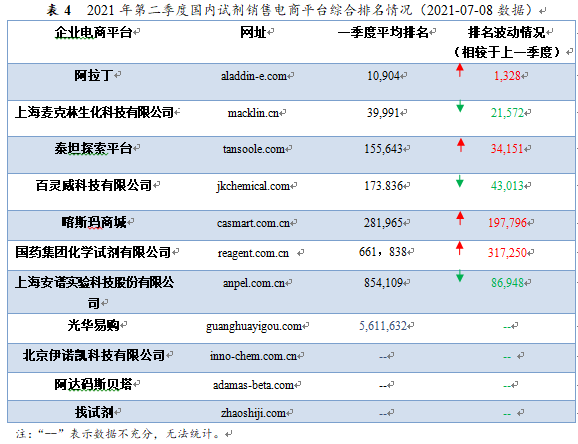Click the red up arrow in 阿拉丁 row
This screenshot has width=578, height=444.
pyautogui.click(x=460, y=70)
